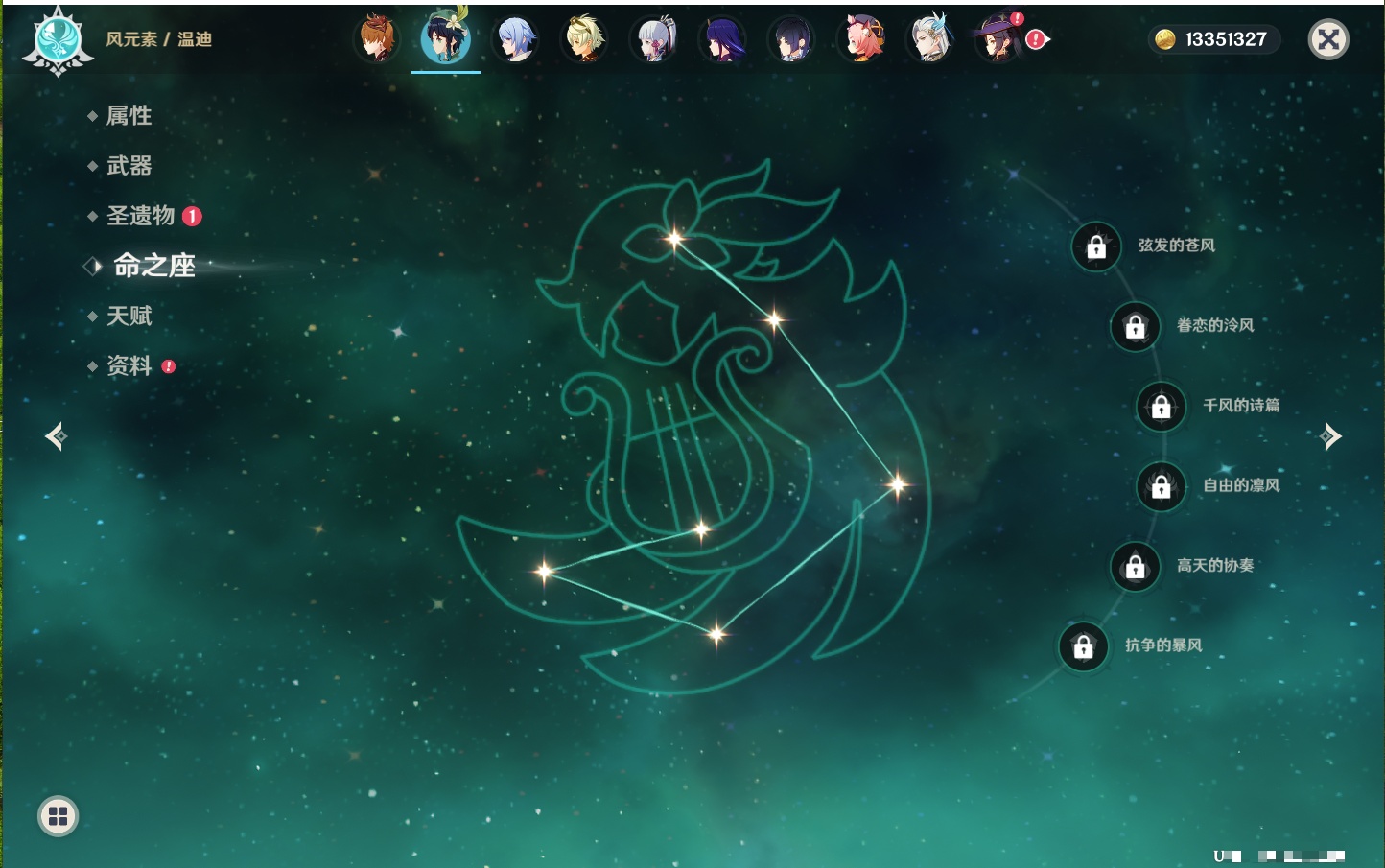Viewport: 1385px width, 868px height.
Task: Go to the next character with the right arrow
Action: pyautogui.click(x=1329, y=436)
